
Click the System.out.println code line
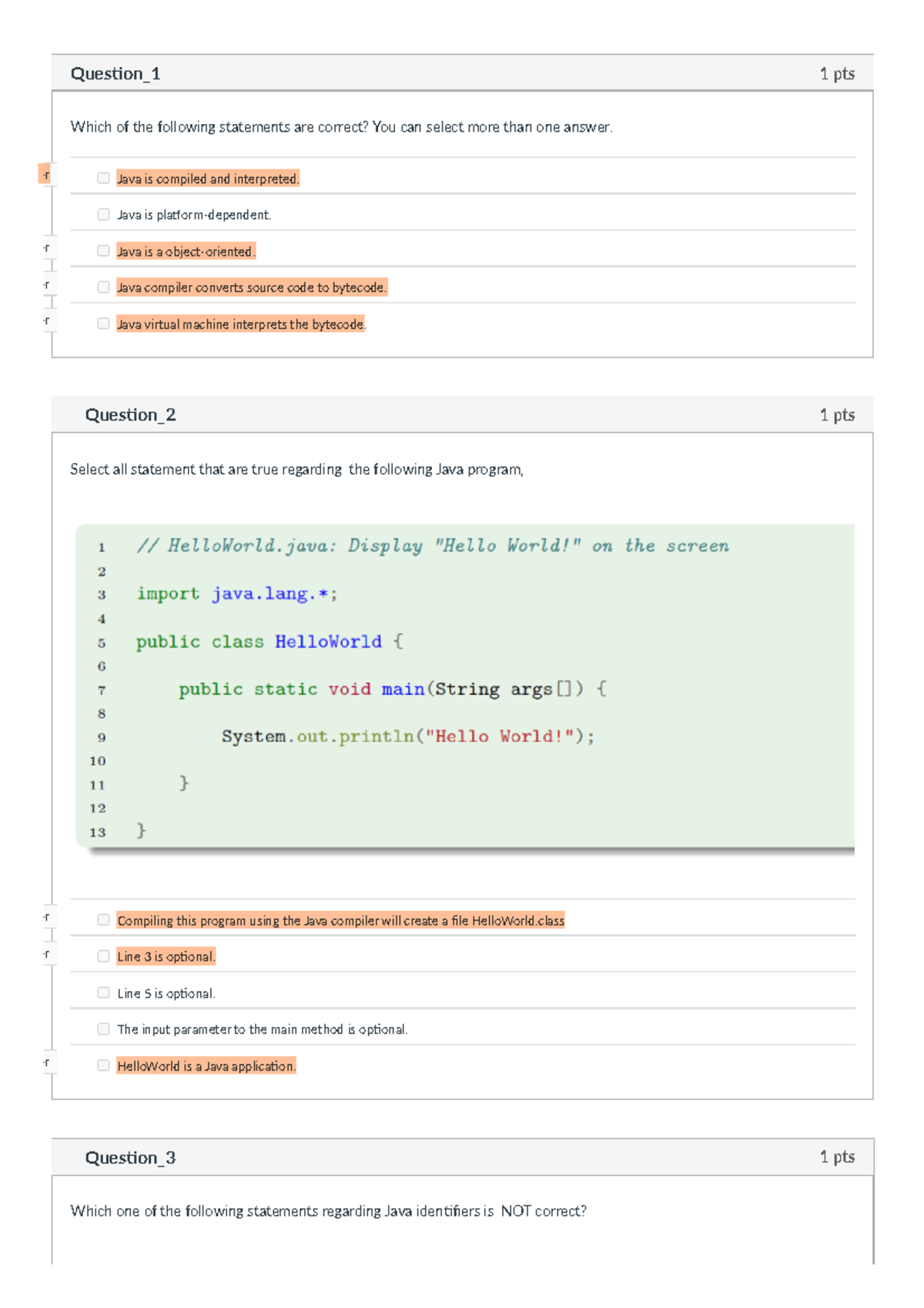click(408, 736)
